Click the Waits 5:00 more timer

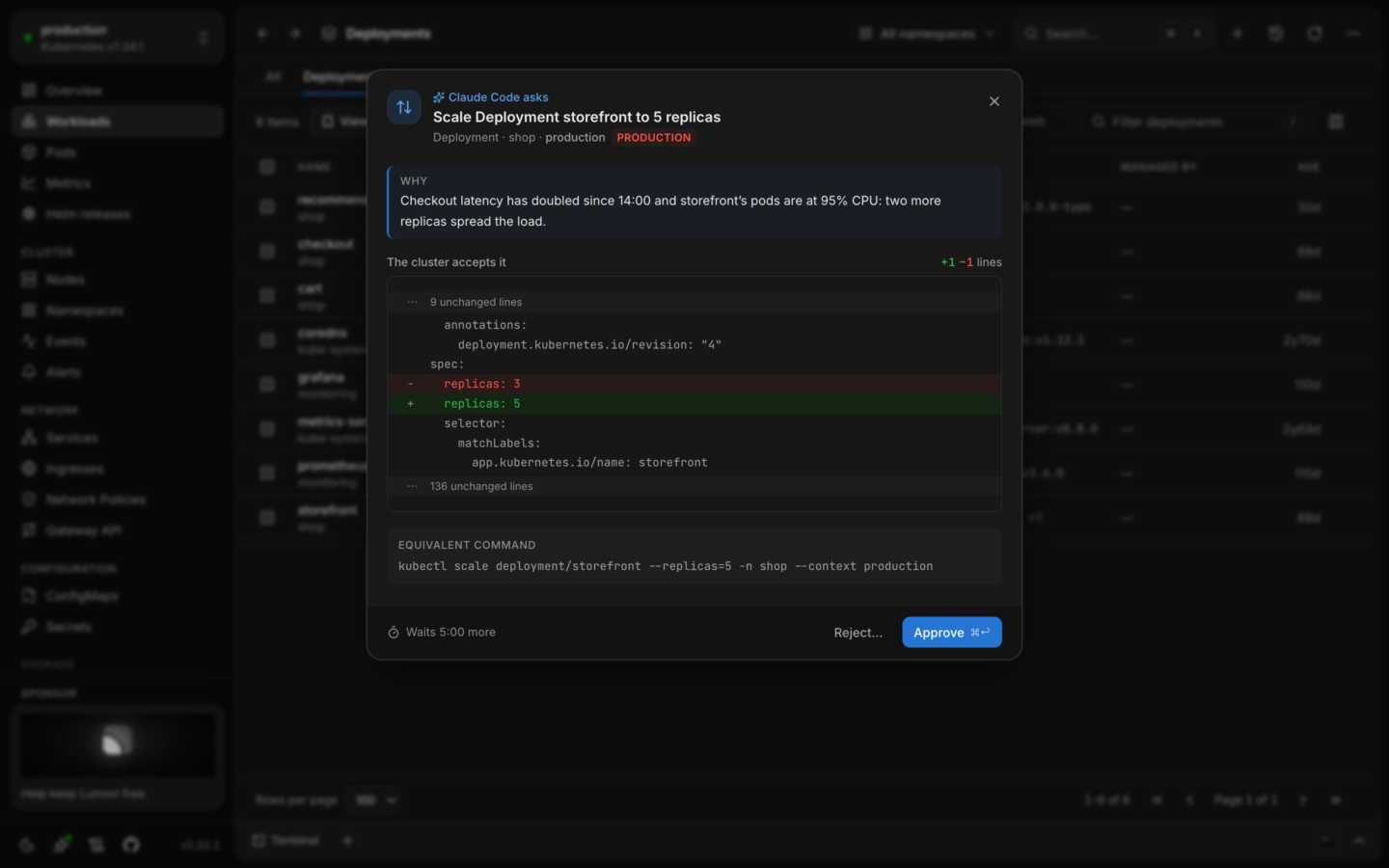[x=442, y=633]
